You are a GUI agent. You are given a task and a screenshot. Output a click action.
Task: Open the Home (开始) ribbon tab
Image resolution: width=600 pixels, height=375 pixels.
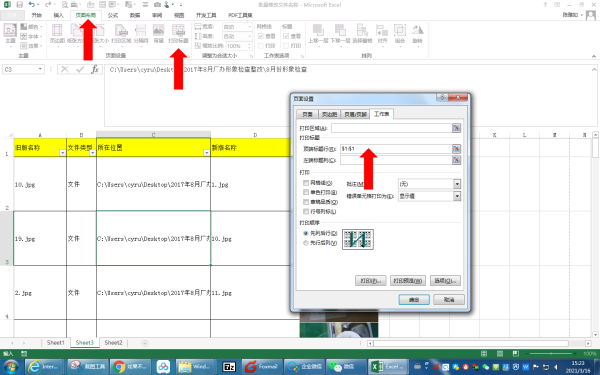tap(36, 15)
